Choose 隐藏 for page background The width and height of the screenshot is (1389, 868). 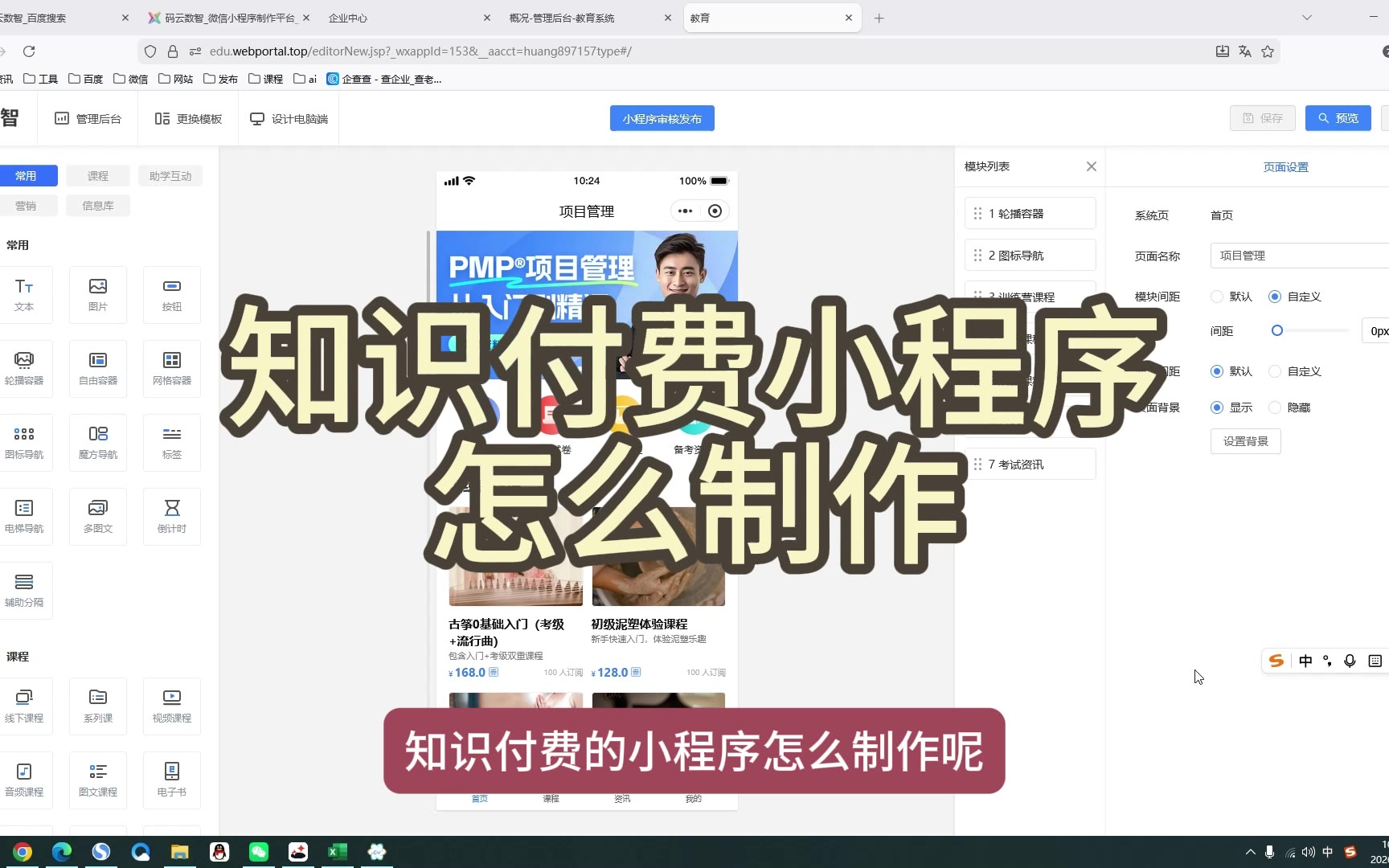[1289, 407]
